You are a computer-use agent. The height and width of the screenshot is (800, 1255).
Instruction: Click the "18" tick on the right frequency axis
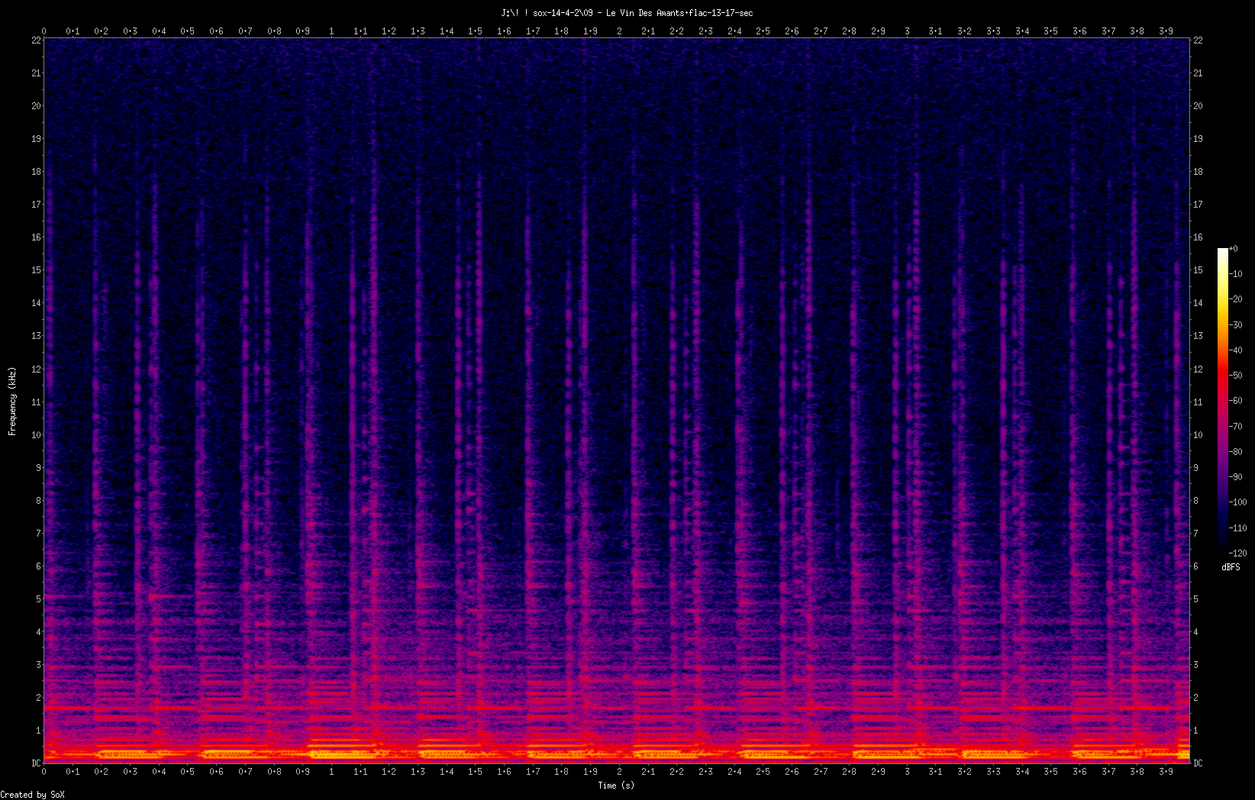(x=1200, y=171)
